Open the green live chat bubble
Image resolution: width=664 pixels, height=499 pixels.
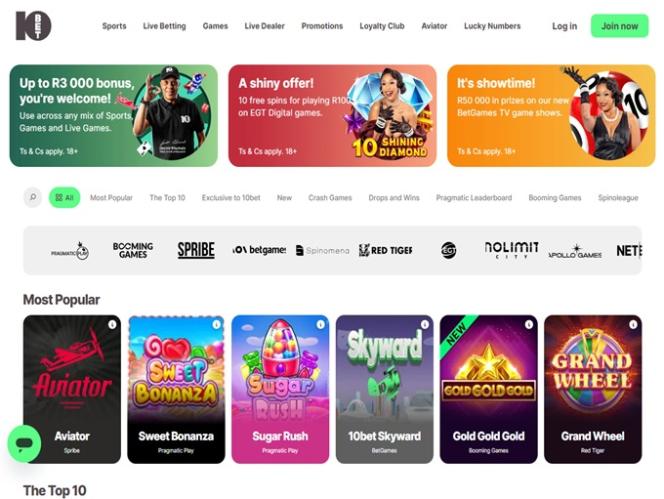point(25,443)
